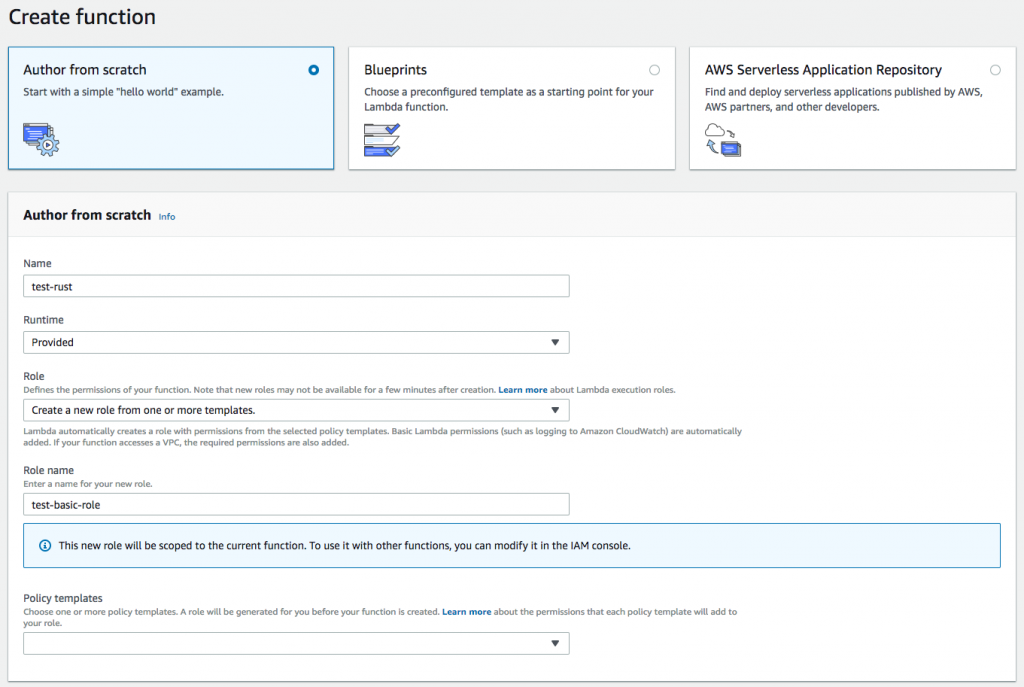Select the Blueprints card
The image size is (1024, 687).
511,108
